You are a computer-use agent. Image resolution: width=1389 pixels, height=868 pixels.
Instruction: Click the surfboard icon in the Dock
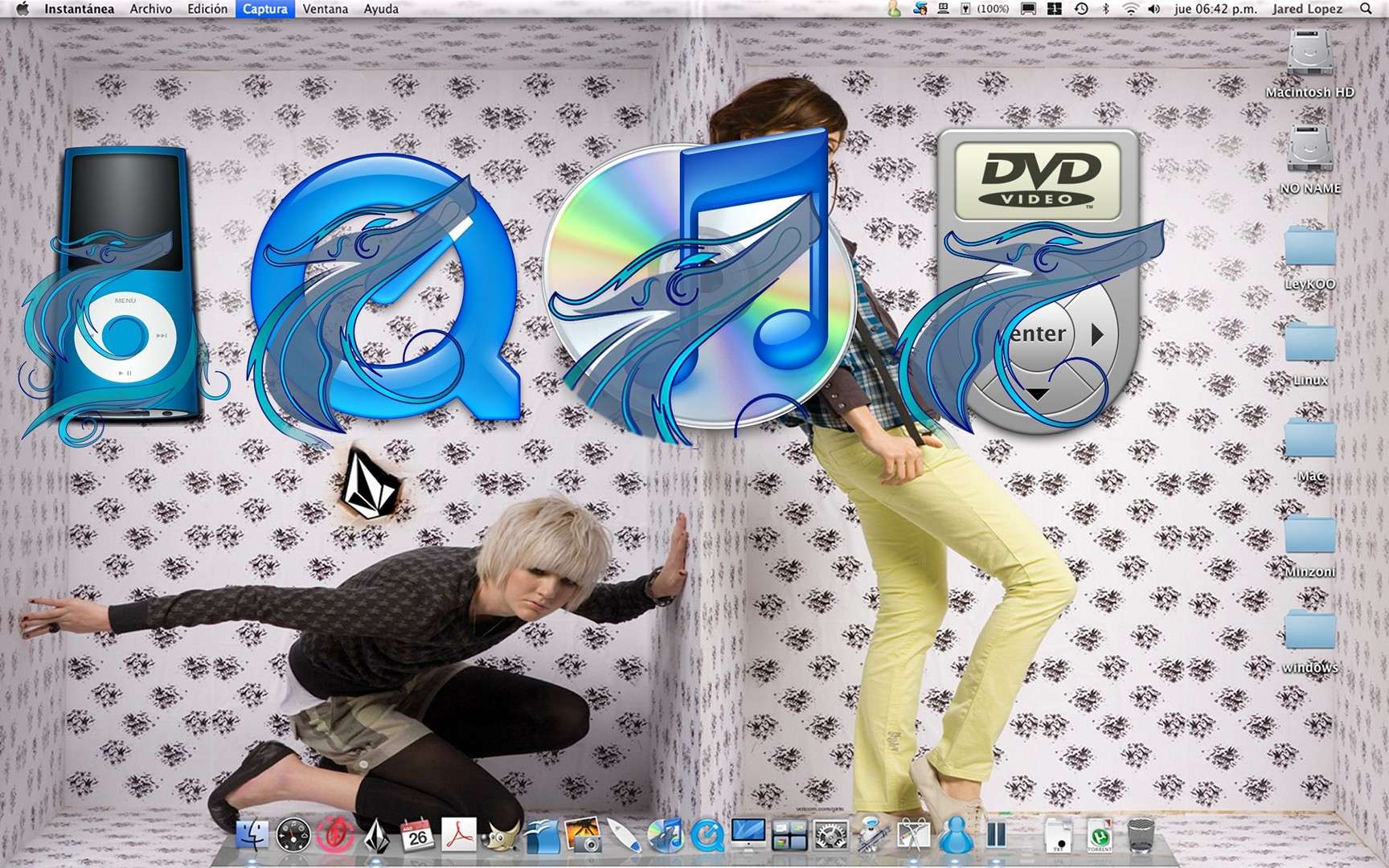point(625,836)
